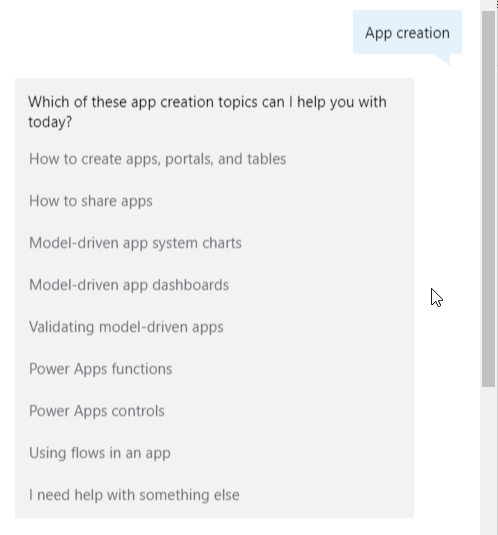Pick 'Model-driven app dashboards' topic
498x535 pixels.
[x=129, y=285]
